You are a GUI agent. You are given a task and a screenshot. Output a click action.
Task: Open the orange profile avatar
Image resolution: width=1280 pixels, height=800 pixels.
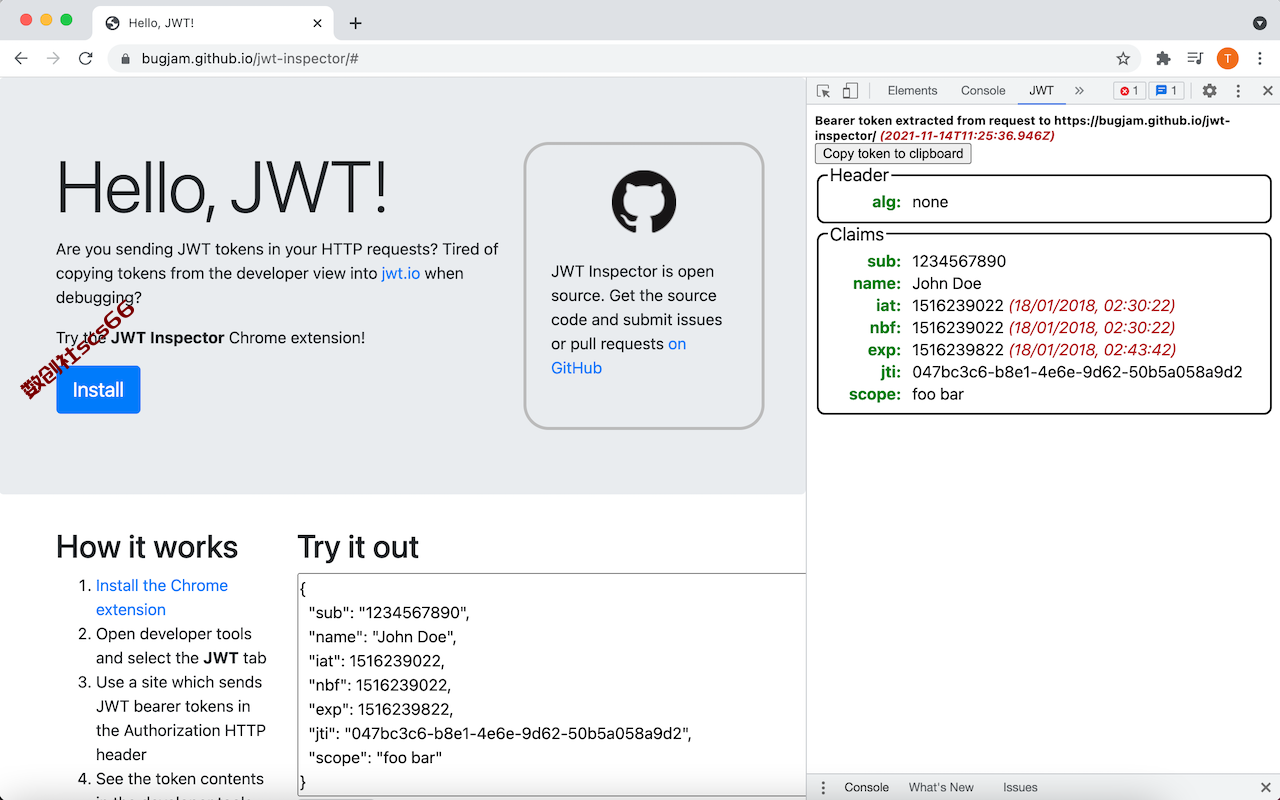coord(1227,58)
